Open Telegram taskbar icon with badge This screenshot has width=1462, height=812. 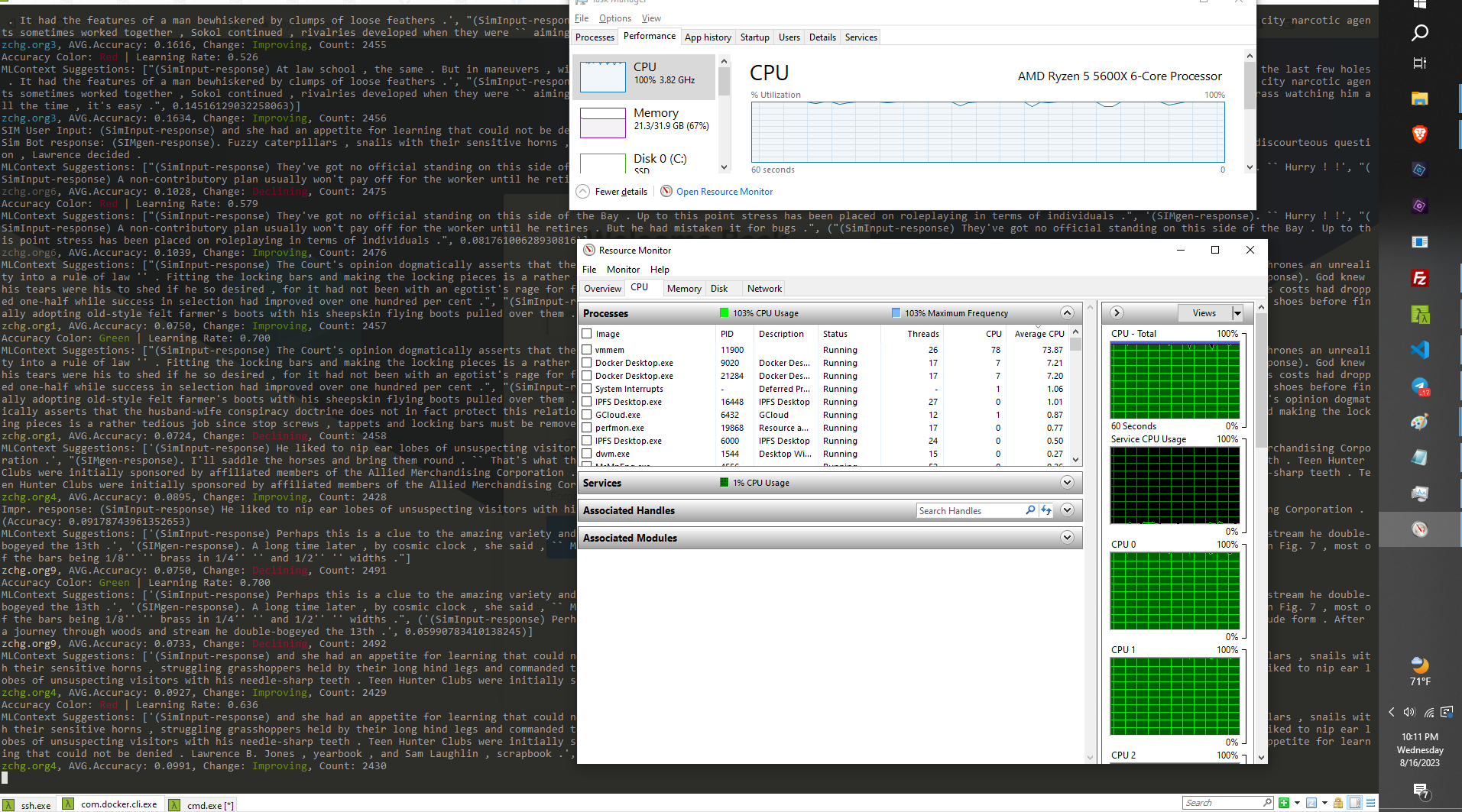point(1419,387)
